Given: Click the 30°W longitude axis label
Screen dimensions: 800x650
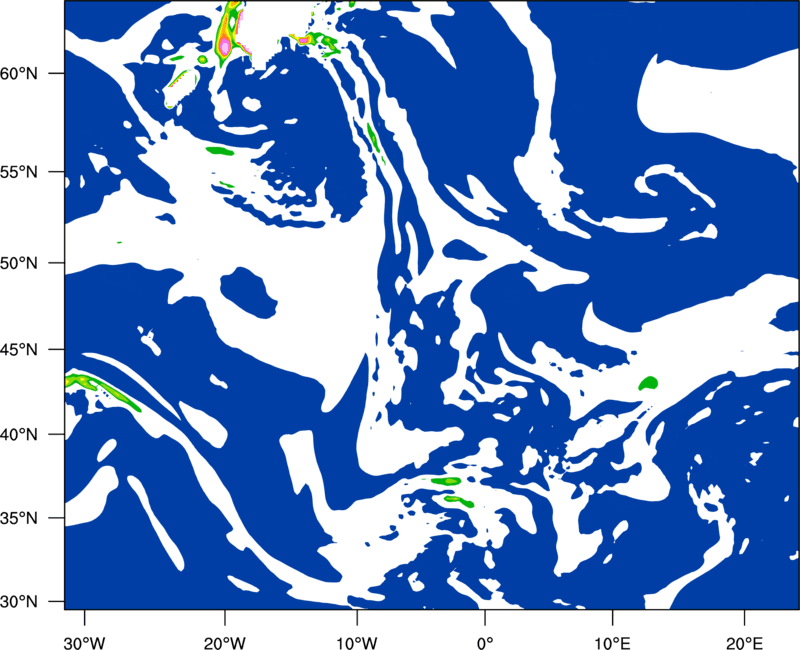Looking at the screenshot, I should 84,642.
